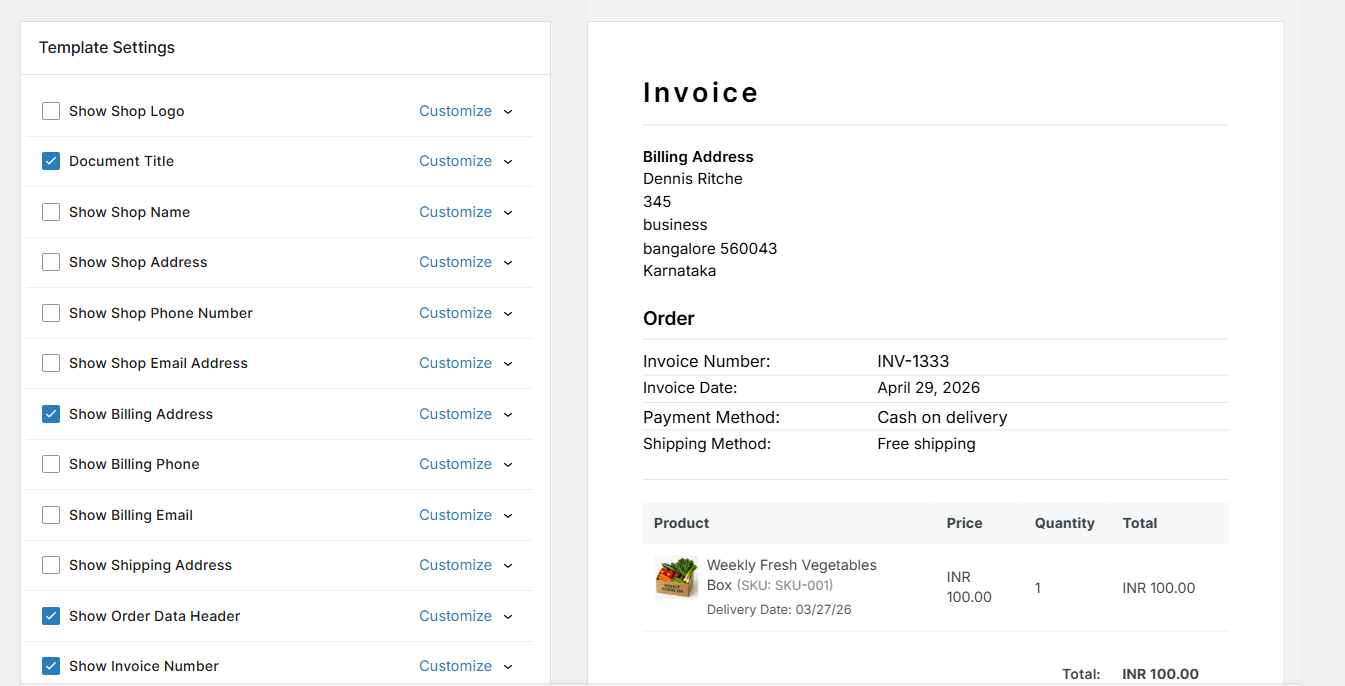This screenshot has width=1345, height=686.
Task: Open Customize for Show Invoice Number
Action: (455, 666)
